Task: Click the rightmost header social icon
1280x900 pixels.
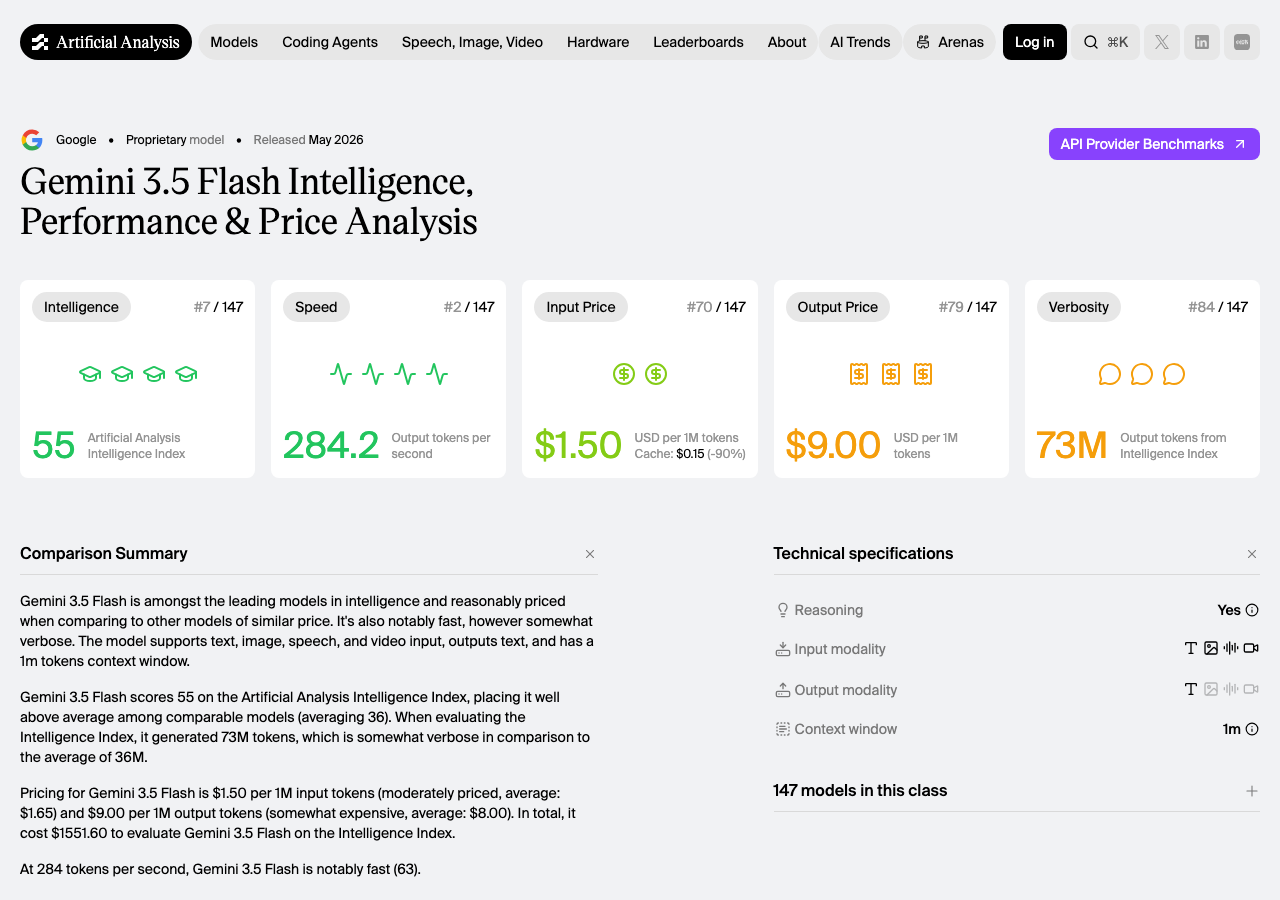Action: 1242,42
